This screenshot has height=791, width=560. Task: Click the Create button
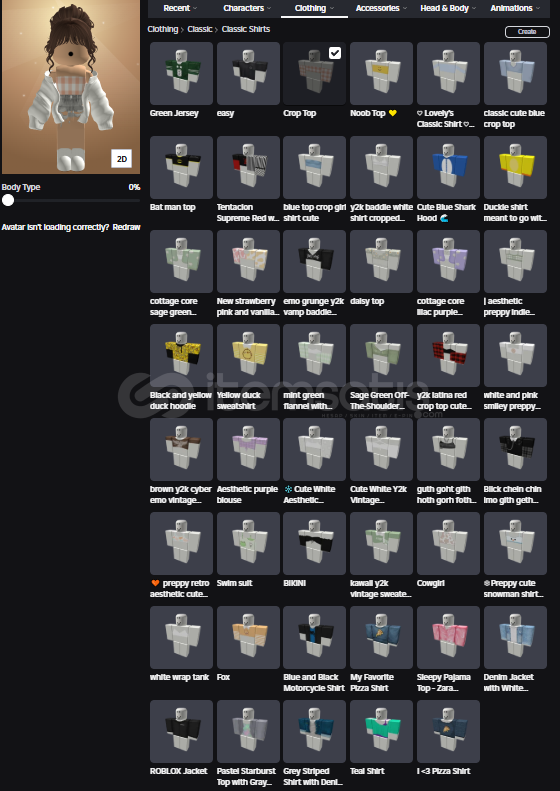(527, 31)
